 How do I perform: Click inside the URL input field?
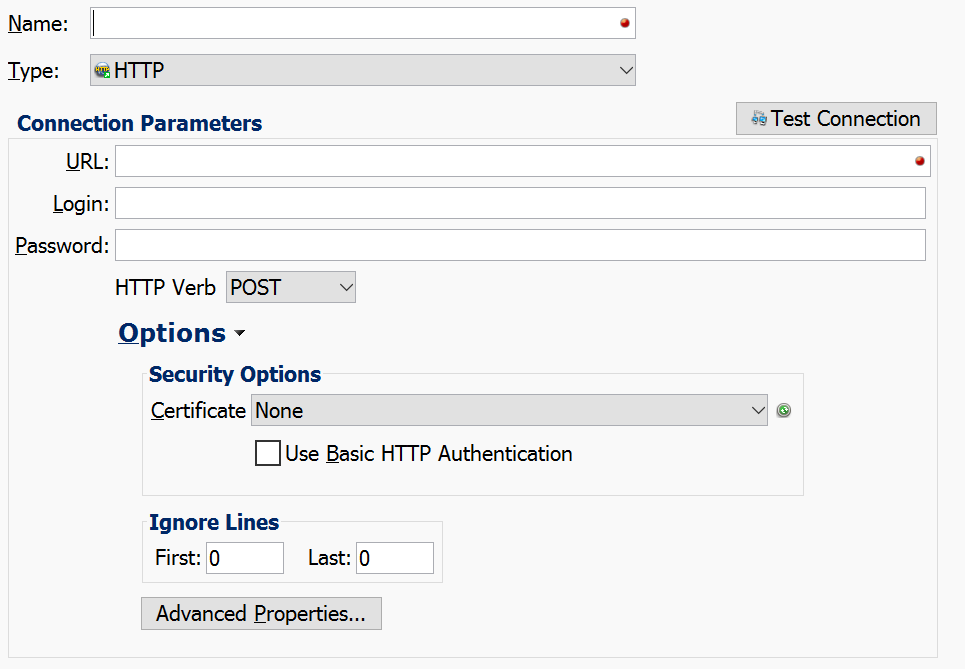click(x=500, y=160)
